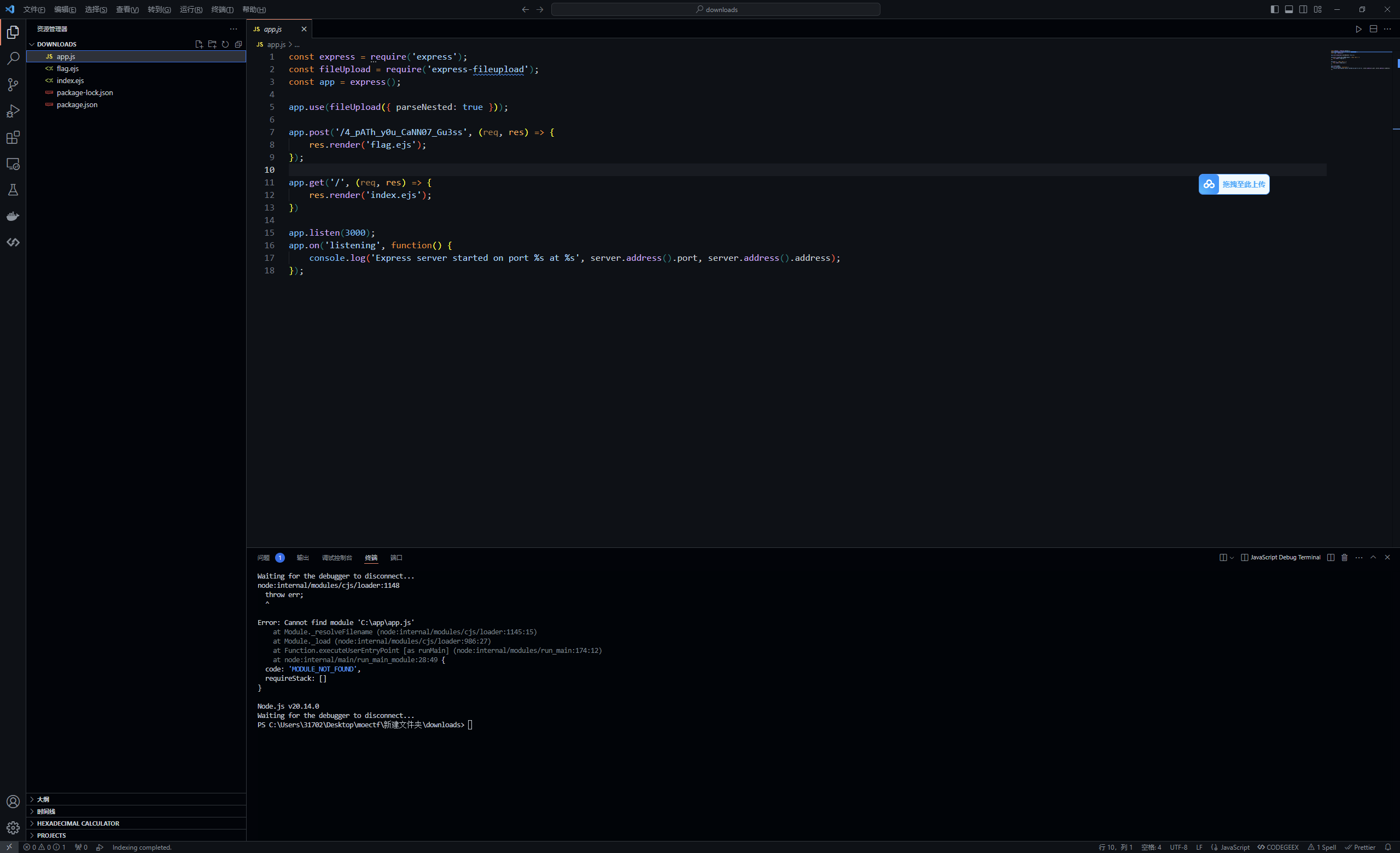Viewport: 1400px width, 853px height.
Task: Open the Docker view
Action: [x=13, y=217]
